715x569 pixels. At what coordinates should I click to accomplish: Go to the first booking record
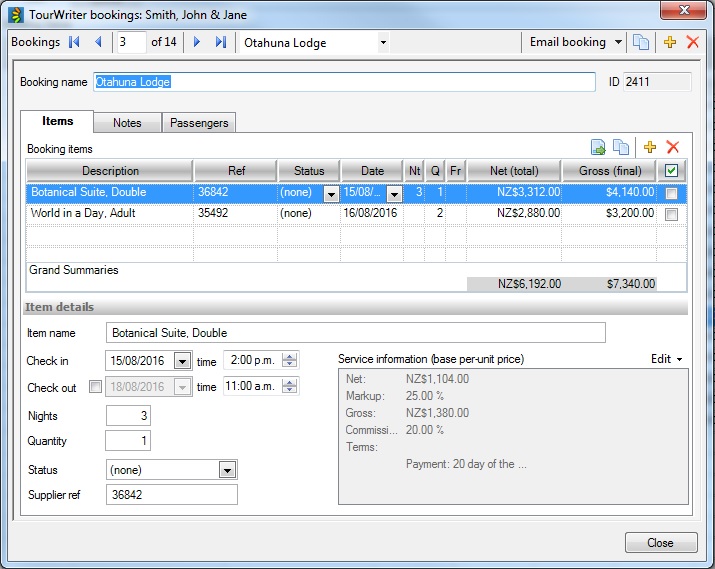tap(74, 42)
